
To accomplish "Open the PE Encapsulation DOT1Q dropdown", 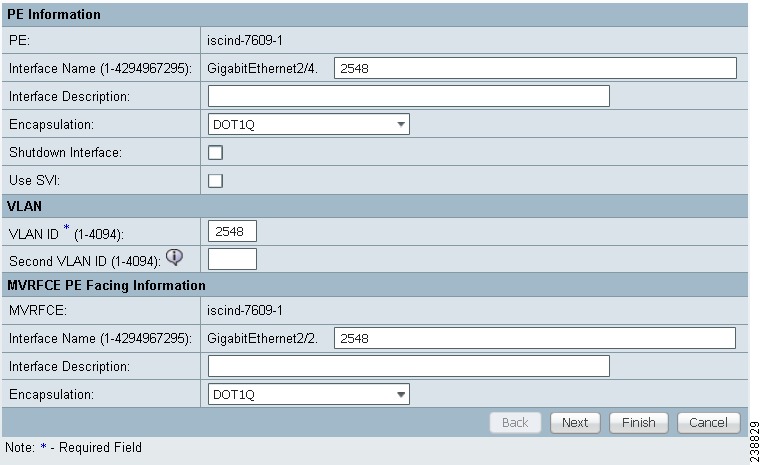I will [308, 124].
